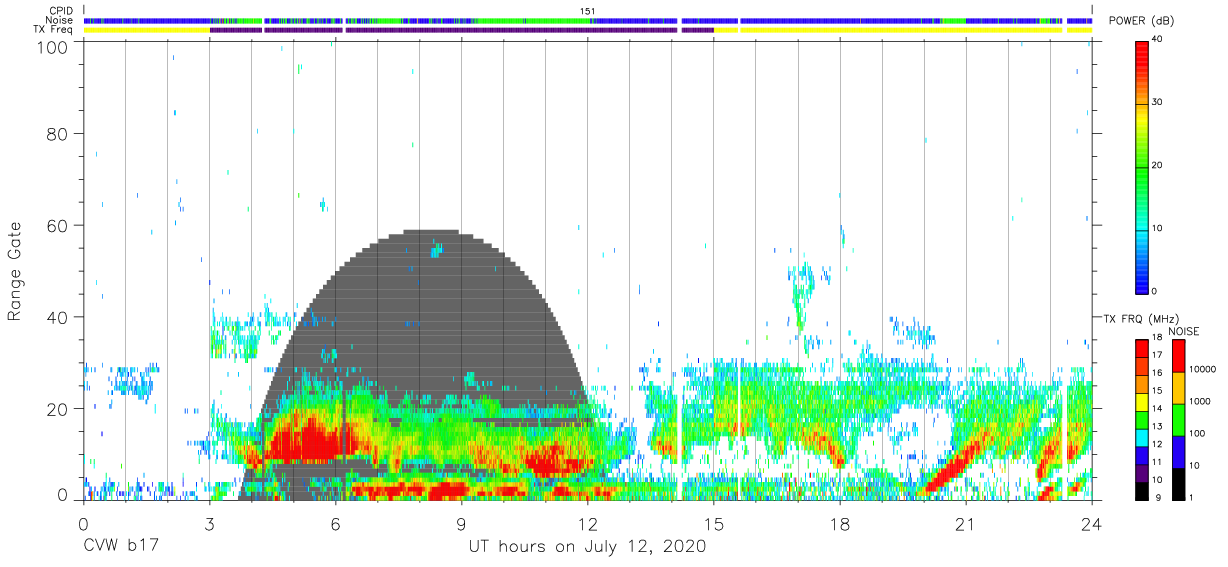Click 'UT hours on July 12, 2020' title
This screenshot has height=567, width=1228.
[x=587, y=547]
